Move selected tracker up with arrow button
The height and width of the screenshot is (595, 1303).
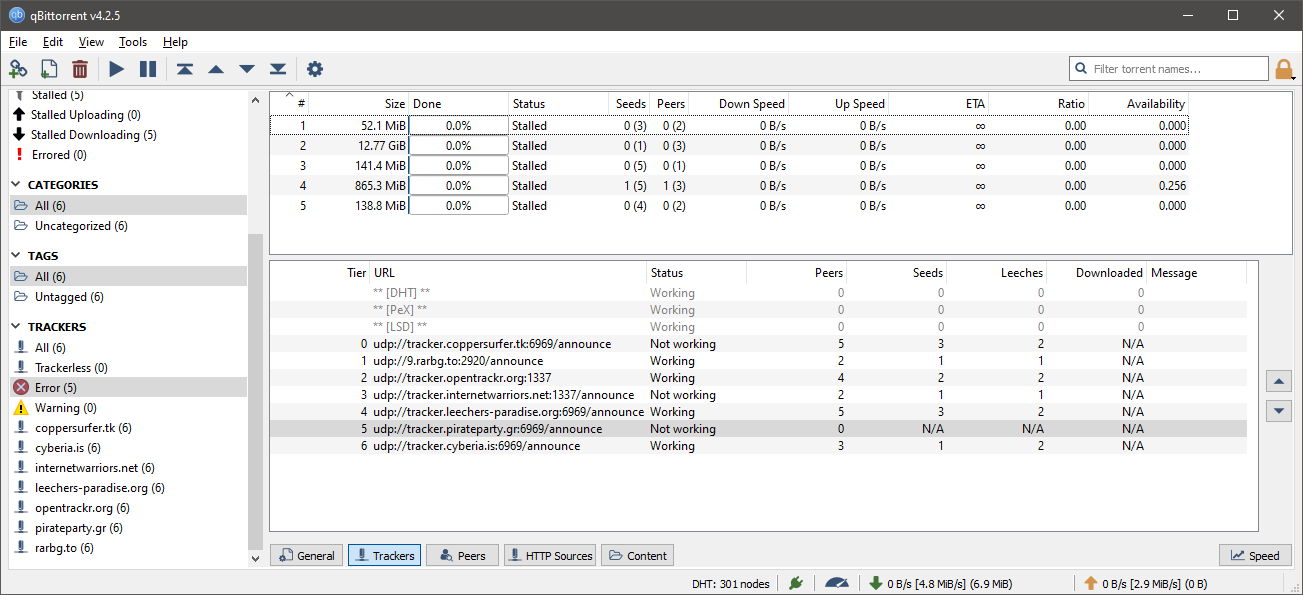[1279, 381]
